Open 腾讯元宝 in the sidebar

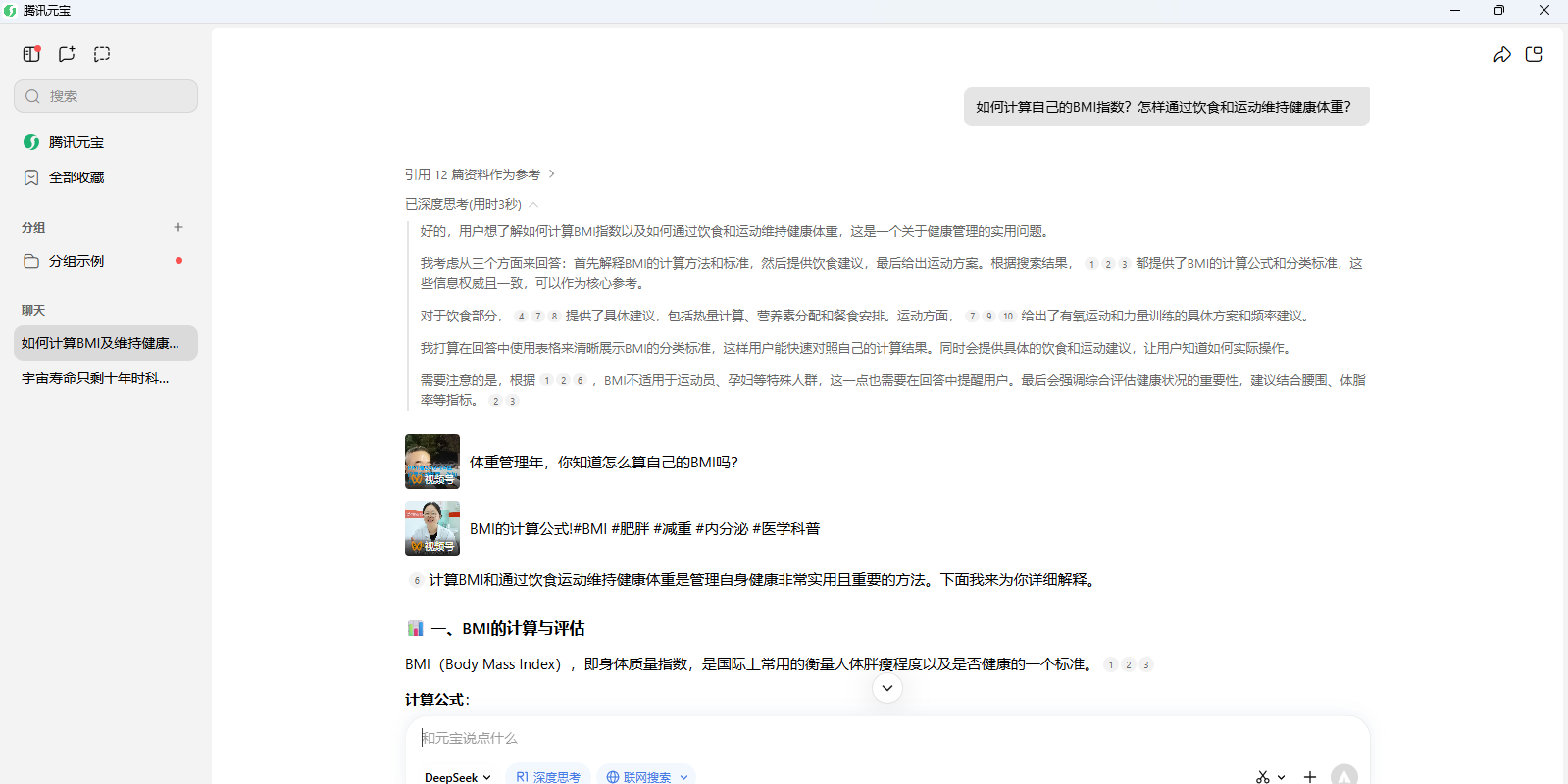tap(76, 142)
